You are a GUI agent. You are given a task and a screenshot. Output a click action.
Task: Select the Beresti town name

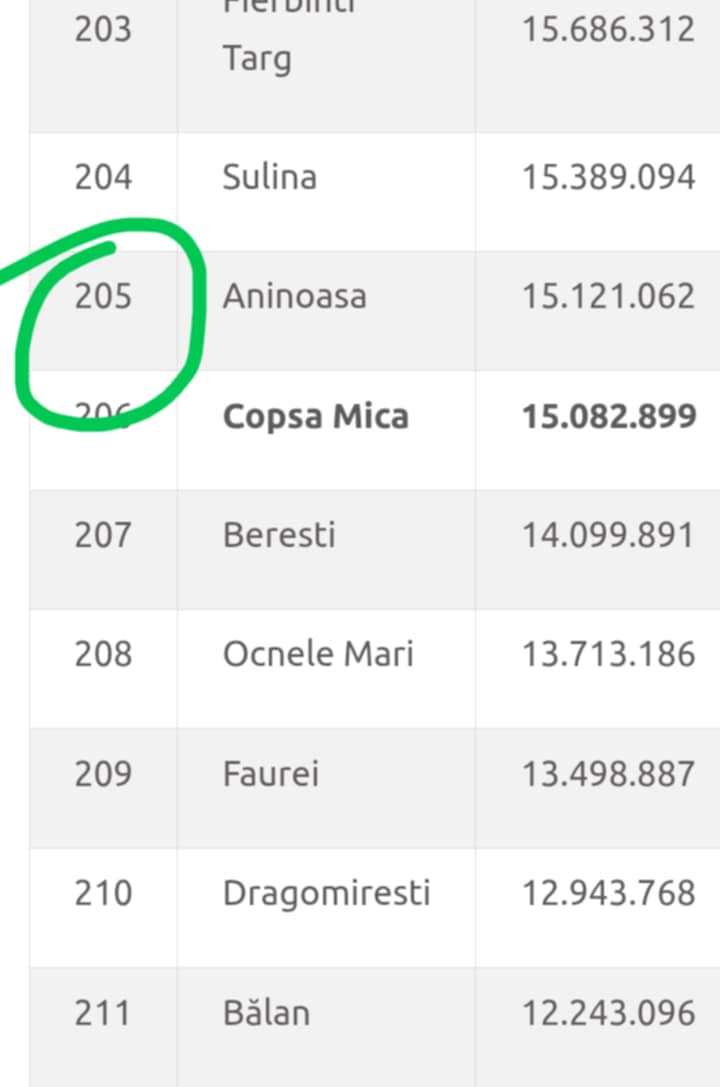click(279, 535)
